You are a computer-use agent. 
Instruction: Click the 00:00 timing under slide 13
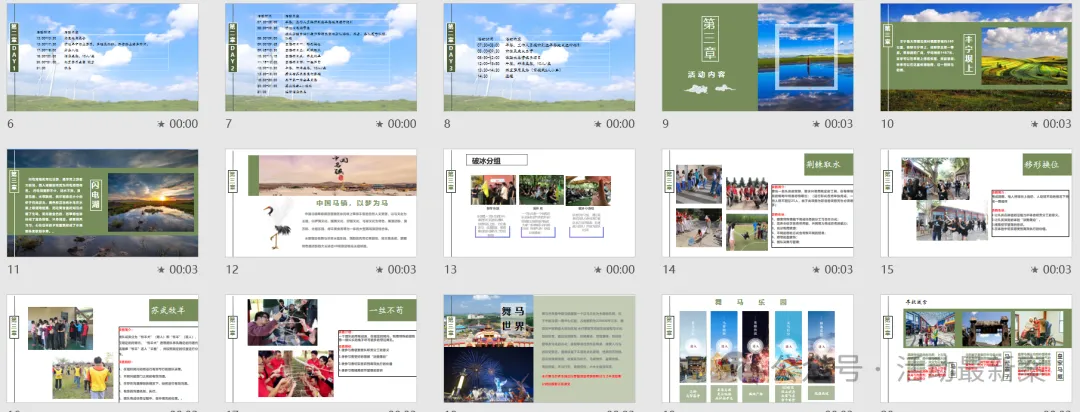[x=621, y=269]
